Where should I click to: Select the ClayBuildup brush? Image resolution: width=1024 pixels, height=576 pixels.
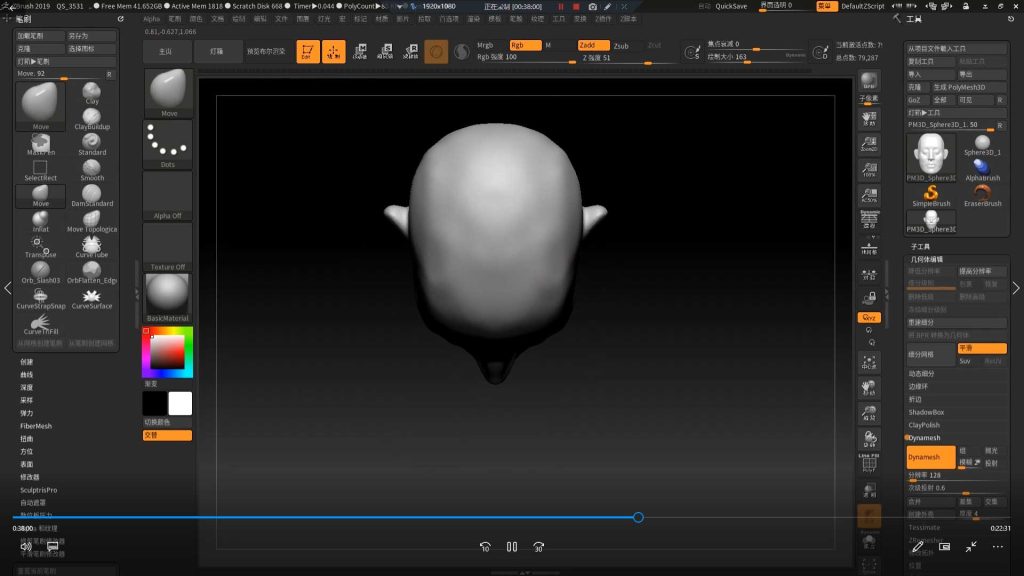pos(92,115)
